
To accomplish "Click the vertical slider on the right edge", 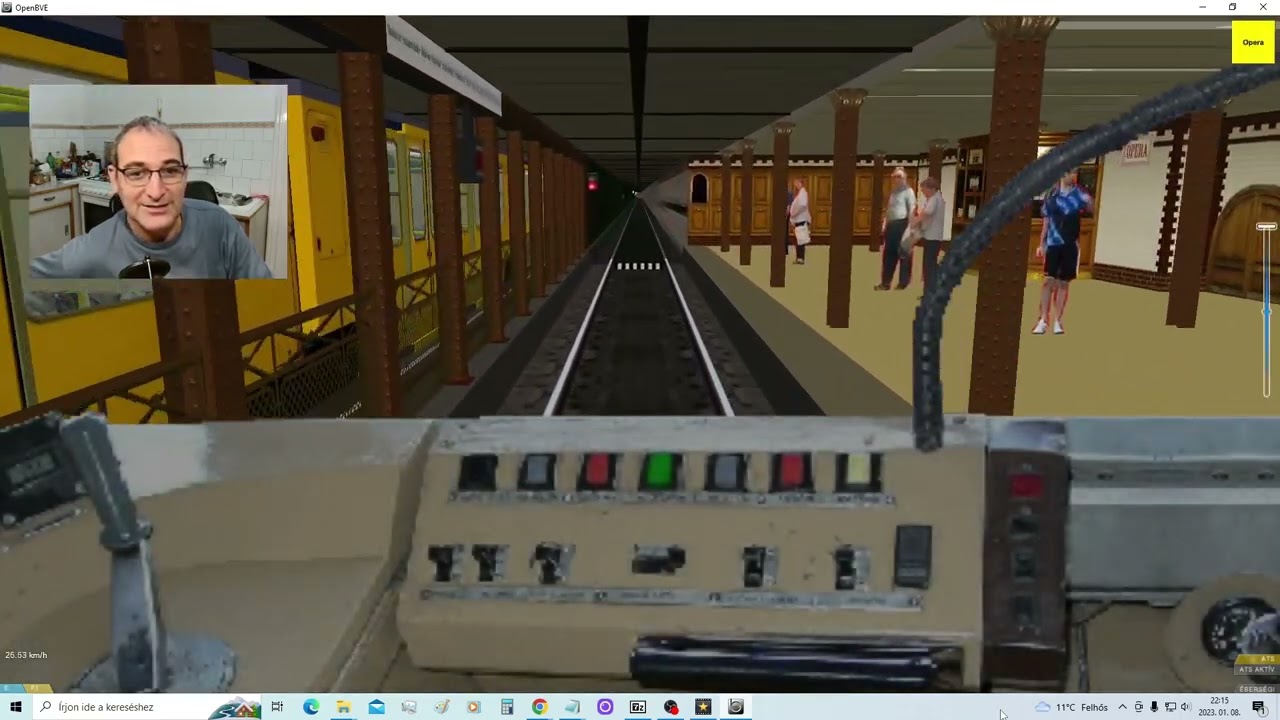I will [x=1267, y=310].
